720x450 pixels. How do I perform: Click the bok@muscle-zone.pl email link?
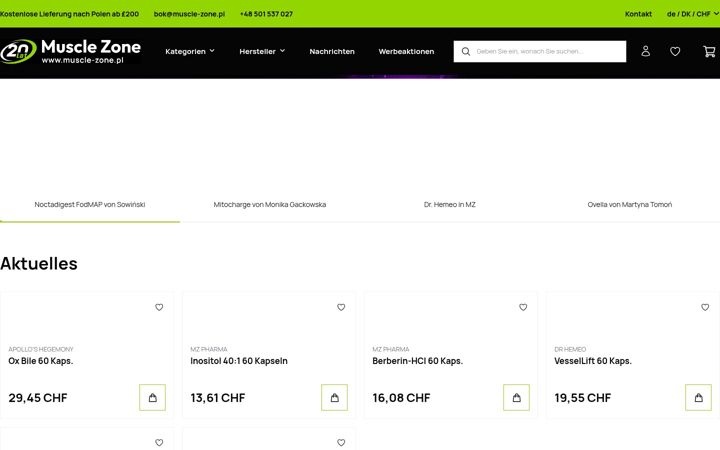pyautogui.click(x=189, y=14)
